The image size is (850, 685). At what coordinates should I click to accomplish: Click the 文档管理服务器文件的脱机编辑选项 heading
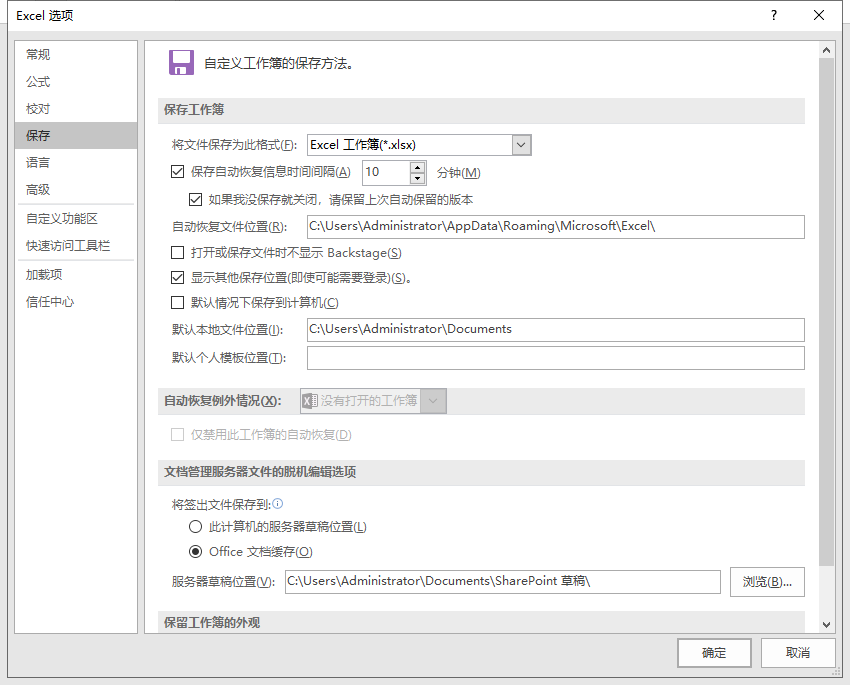[260, 472]
